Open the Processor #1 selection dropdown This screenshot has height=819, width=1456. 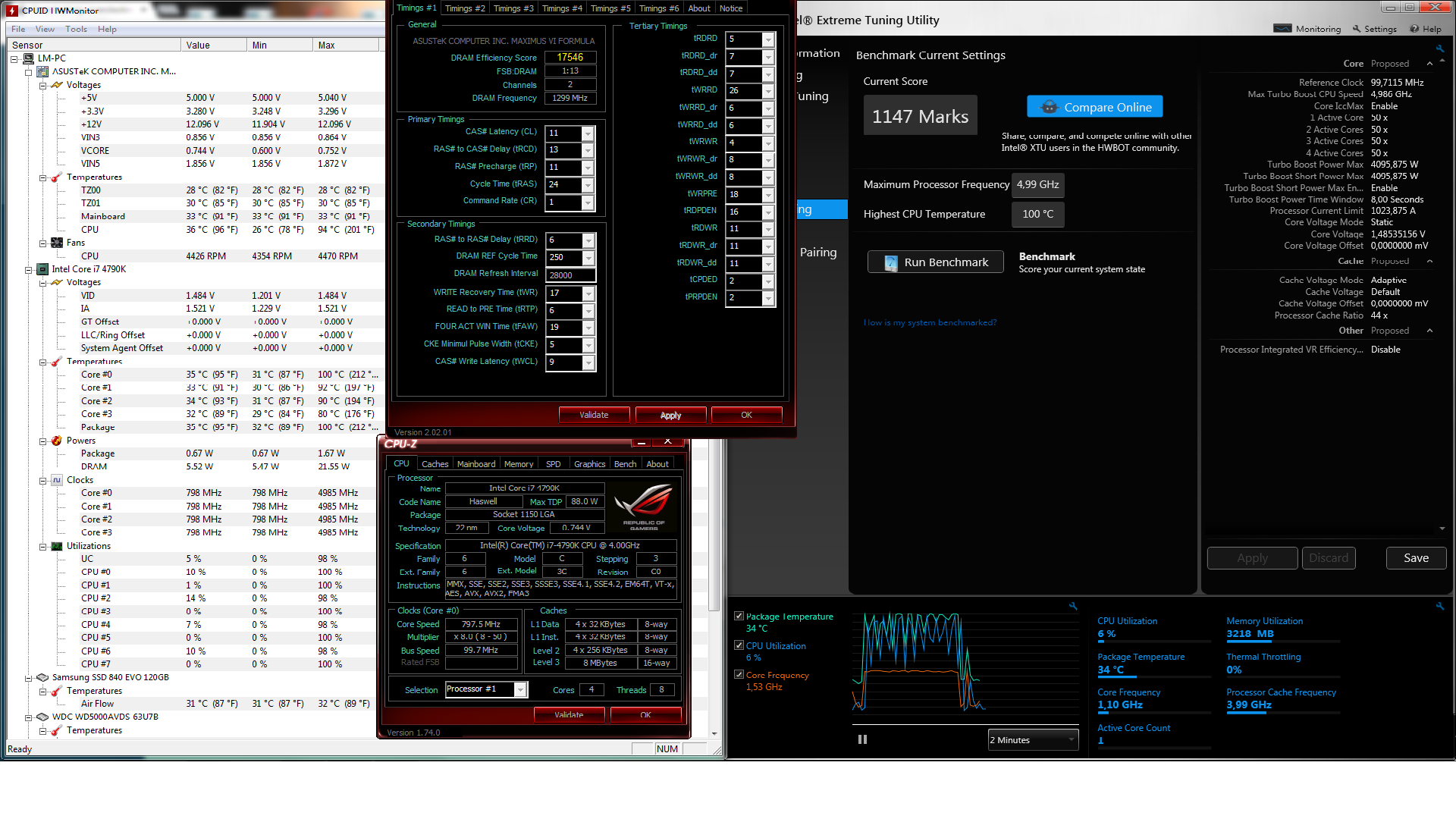(x=520, y=689)
